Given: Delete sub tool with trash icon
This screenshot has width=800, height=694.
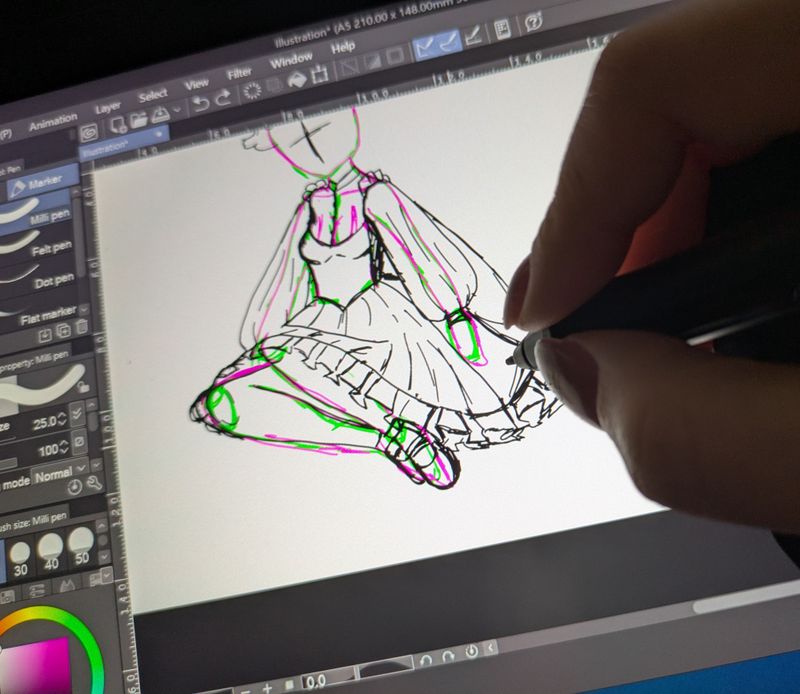Looking at the screenshot, I should pyautogui.click(x=82, y=327).
